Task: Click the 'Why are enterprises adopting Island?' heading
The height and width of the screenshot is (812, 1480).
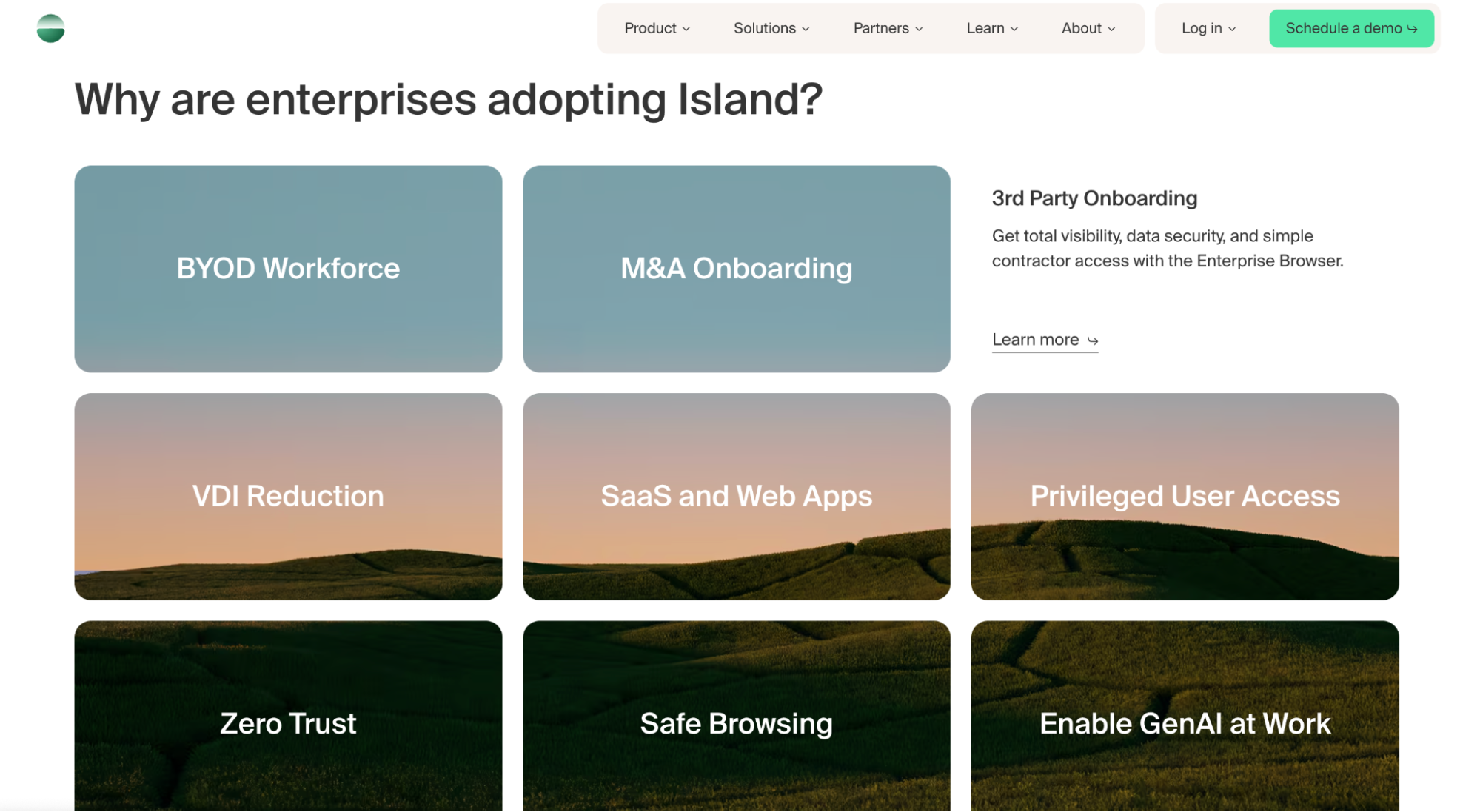Action: 449,99
